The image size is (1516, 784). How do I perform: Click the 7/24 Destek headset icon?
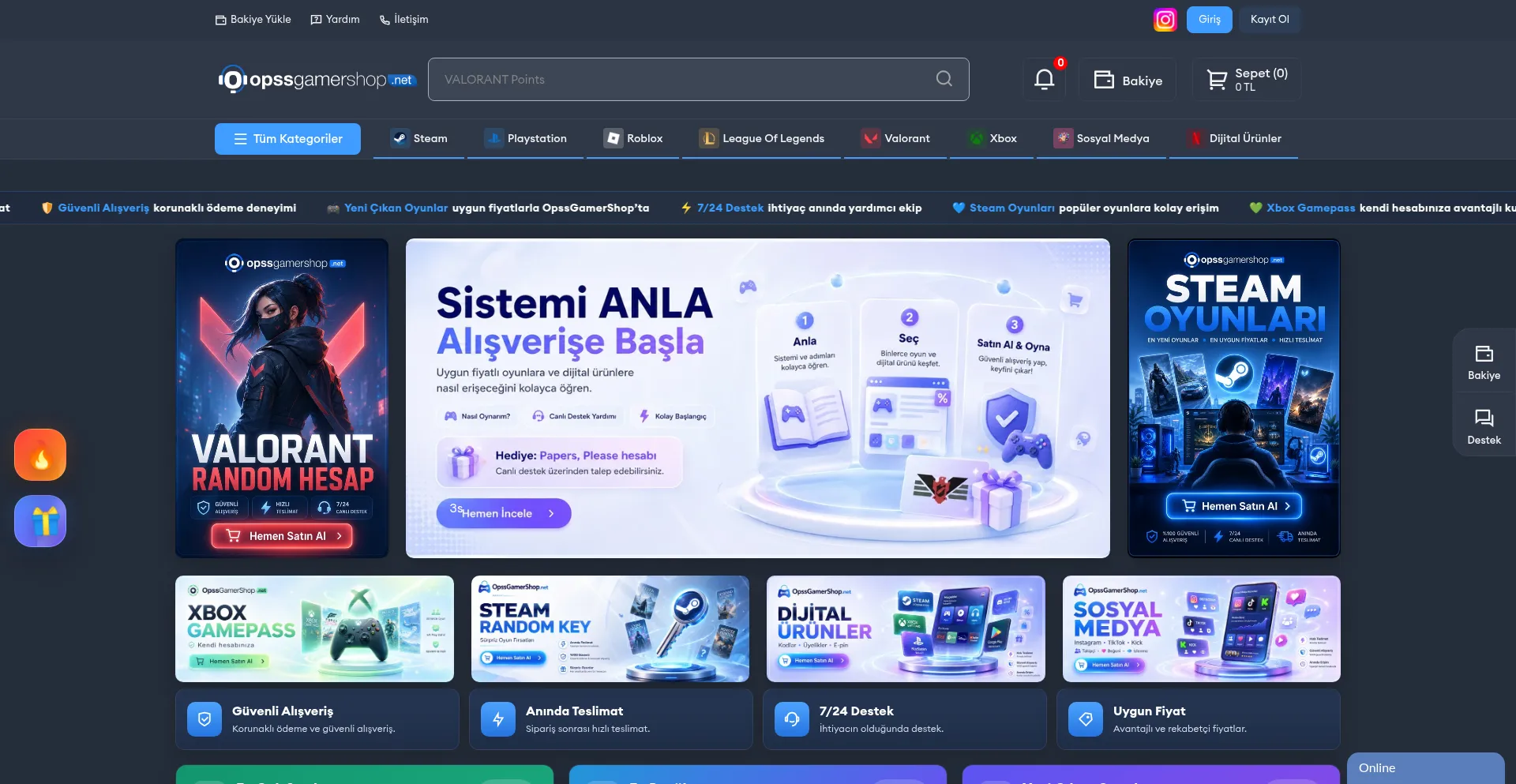(x=792, y=719)
